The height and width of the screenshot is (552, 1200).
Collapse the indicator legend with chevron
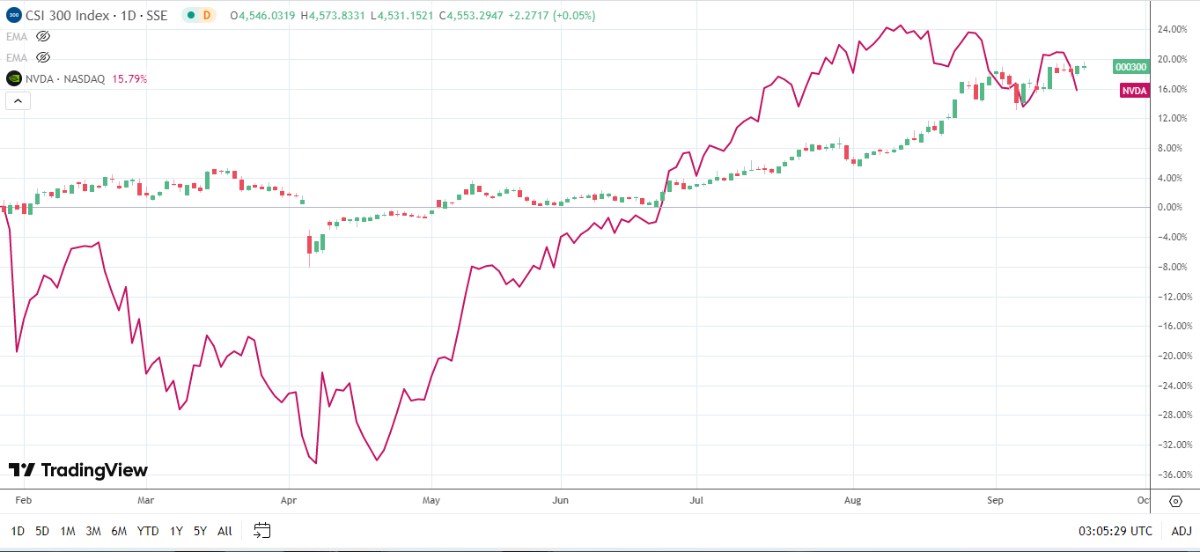17,101
